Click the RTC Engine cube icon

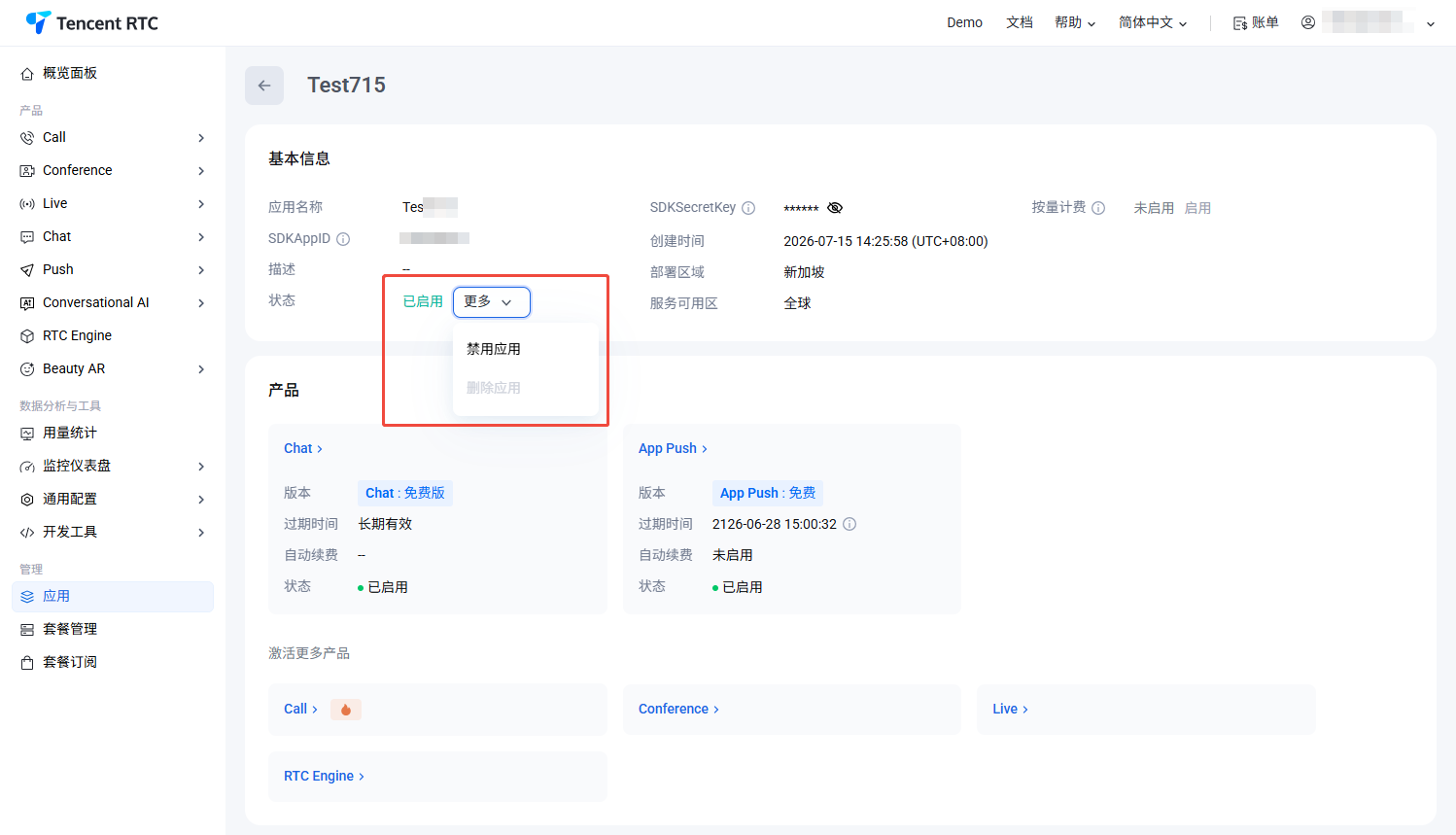coord(27,336)
